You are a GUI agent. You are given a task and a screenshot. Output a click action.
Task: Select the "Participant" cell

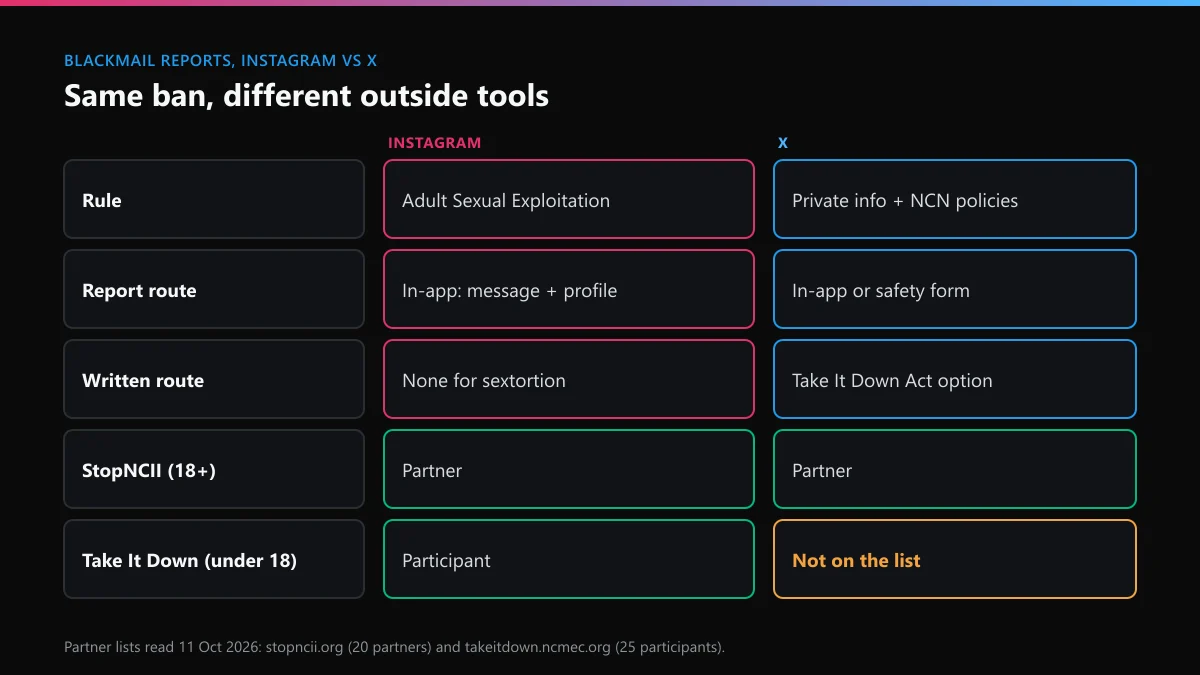pos(569,560)
